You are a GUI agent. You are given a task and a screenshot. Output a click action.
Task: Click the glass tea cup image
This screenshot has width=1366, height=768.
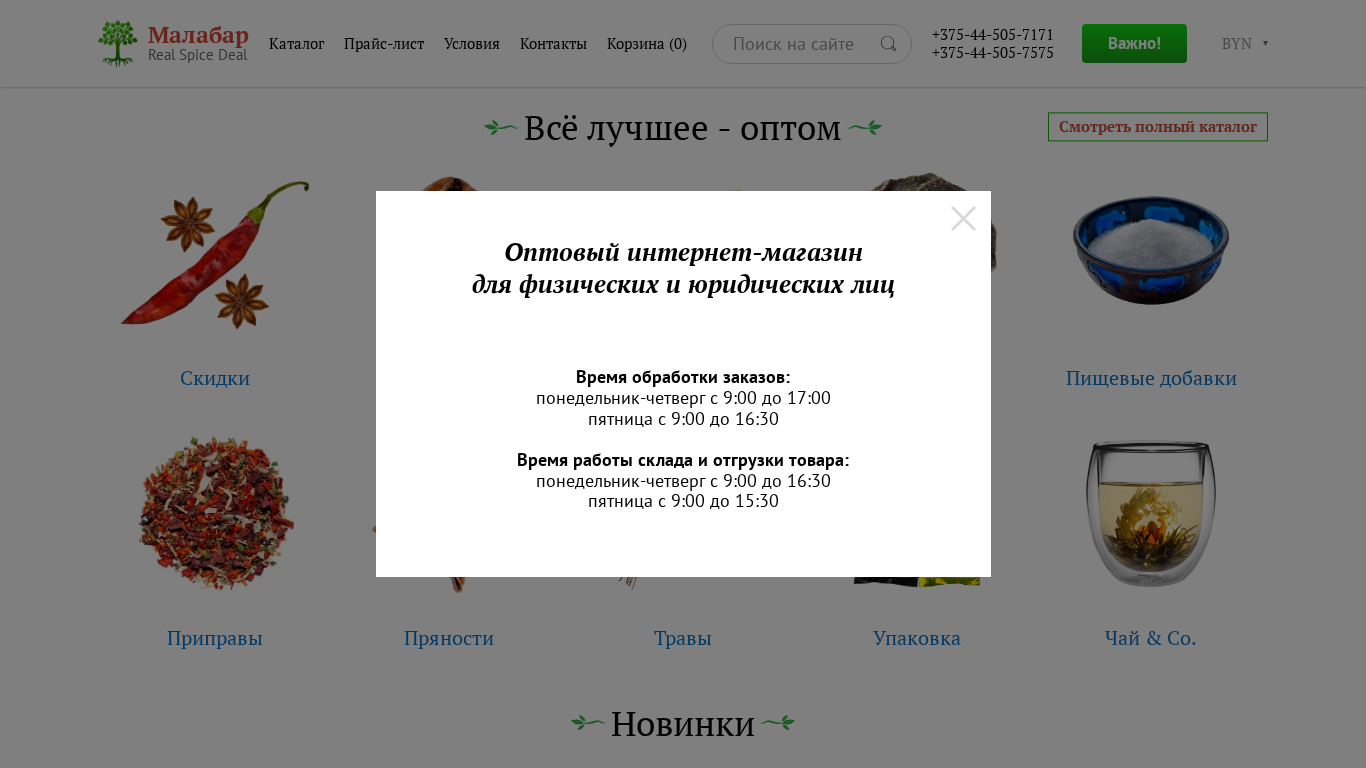(x=1151, y=514)
